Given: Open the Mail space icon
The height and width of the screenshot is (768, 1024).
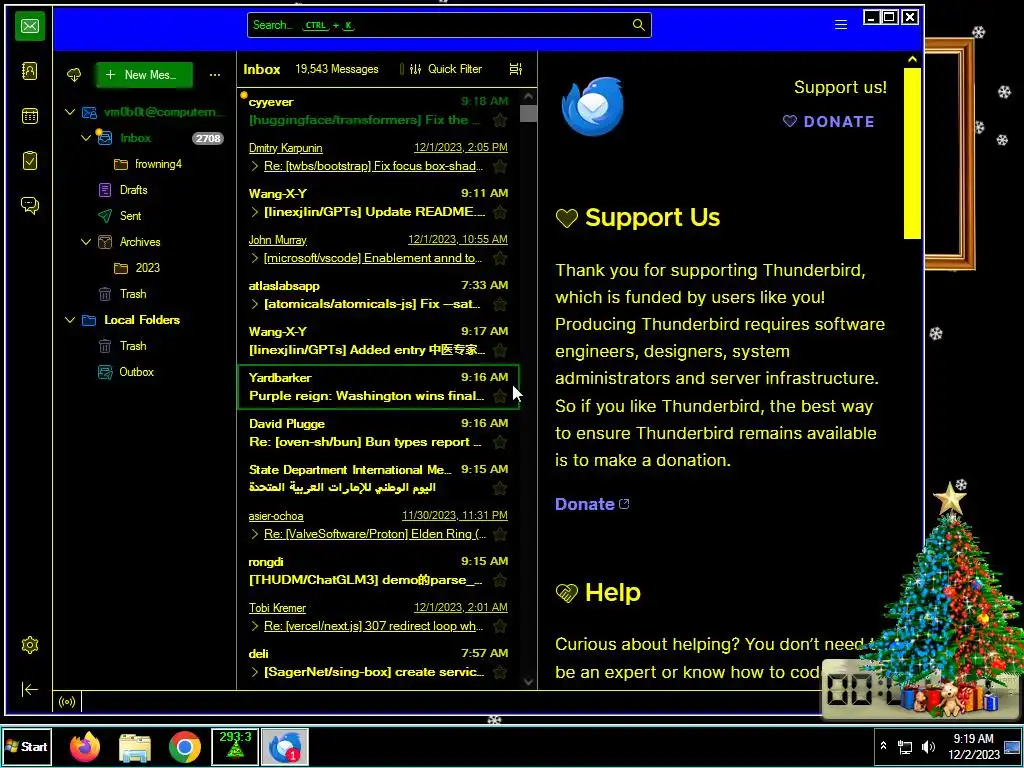Looking at the screenshot, I should [29, 26].
